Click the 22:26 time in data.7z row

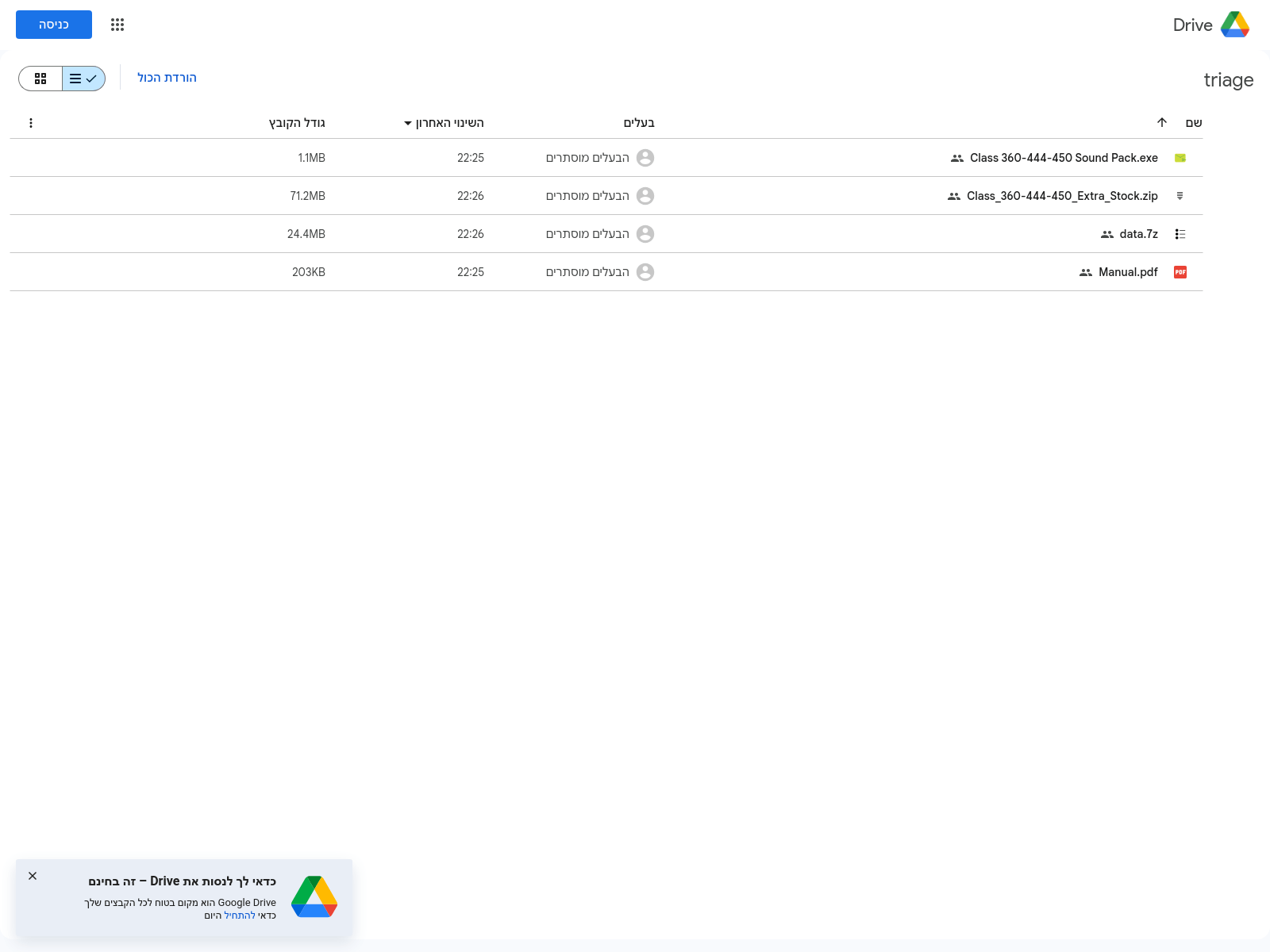point(471,234)
